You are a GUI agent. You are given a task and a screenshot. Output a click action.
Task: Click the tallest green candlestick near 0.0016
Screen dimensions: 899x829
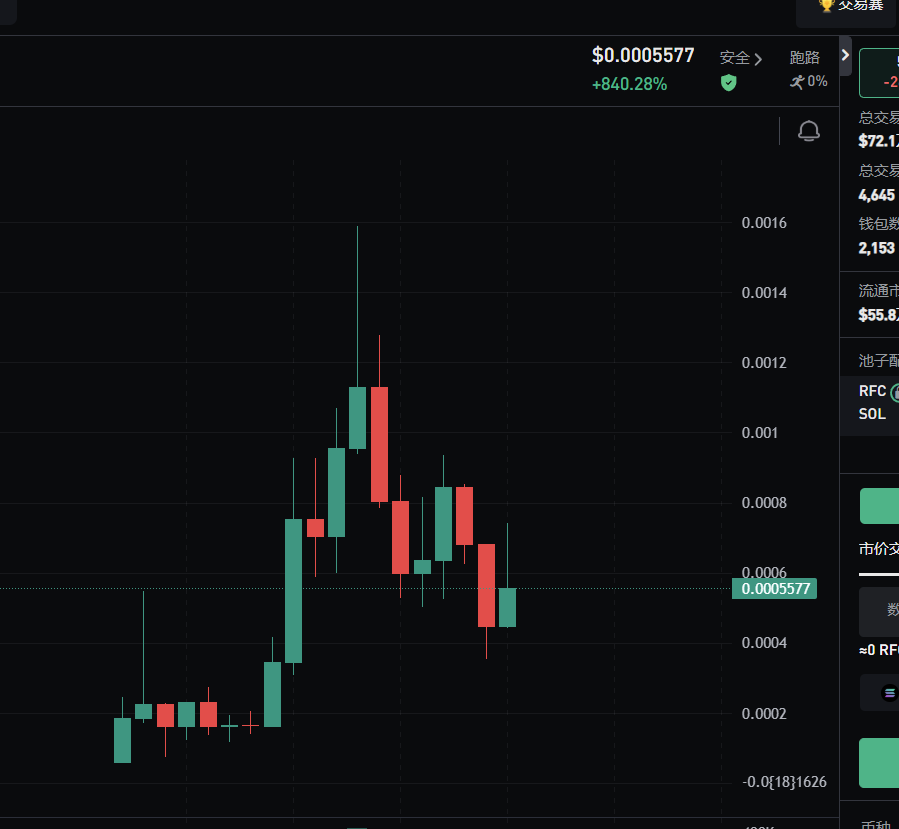pyautogui.click(x=357, y=417)
